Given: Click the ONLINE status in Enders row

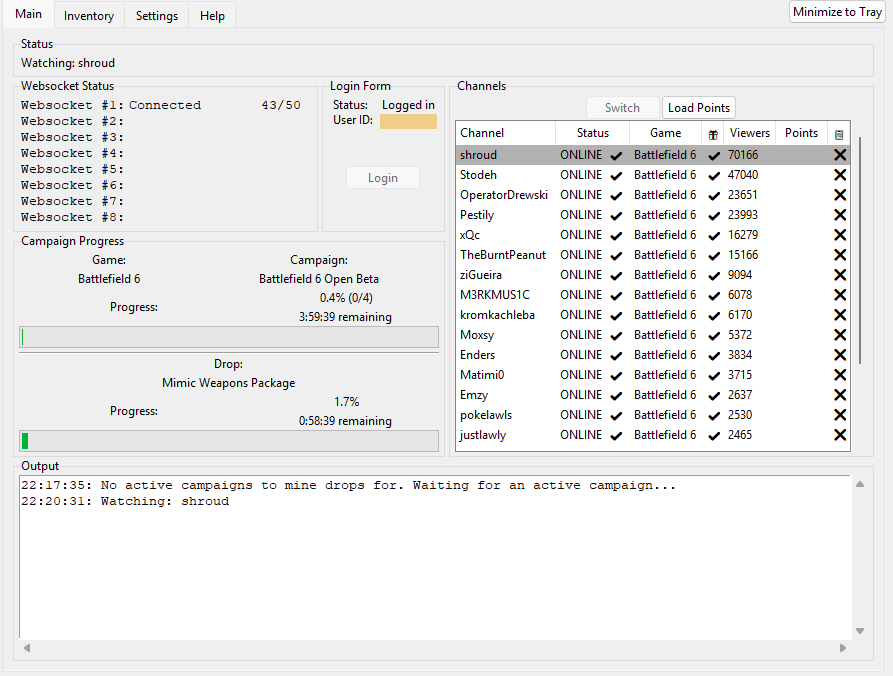Looking at the screenshot, I should point(581,355).
